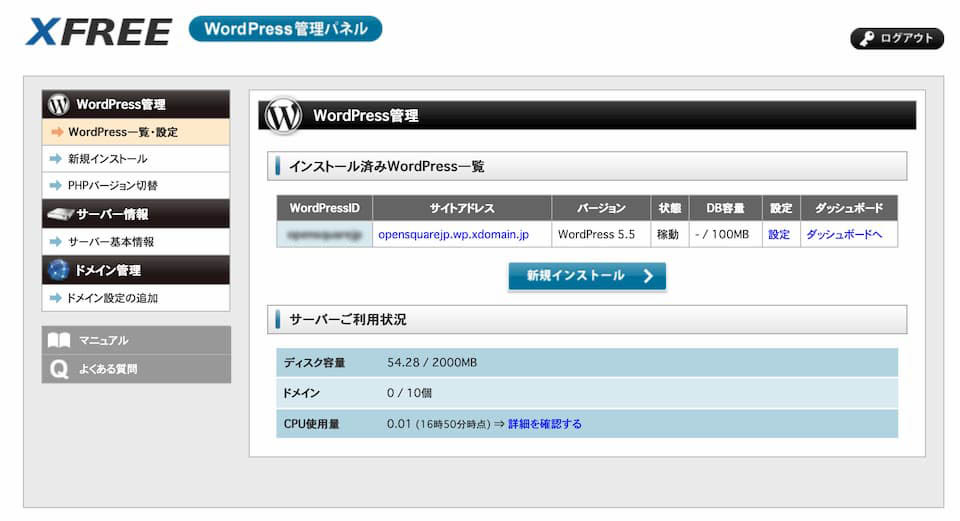Viewport: 960px width, 521px height.
Task: Open WordPress一覧・設定 in the sidebar
Action: pos(122,132)
